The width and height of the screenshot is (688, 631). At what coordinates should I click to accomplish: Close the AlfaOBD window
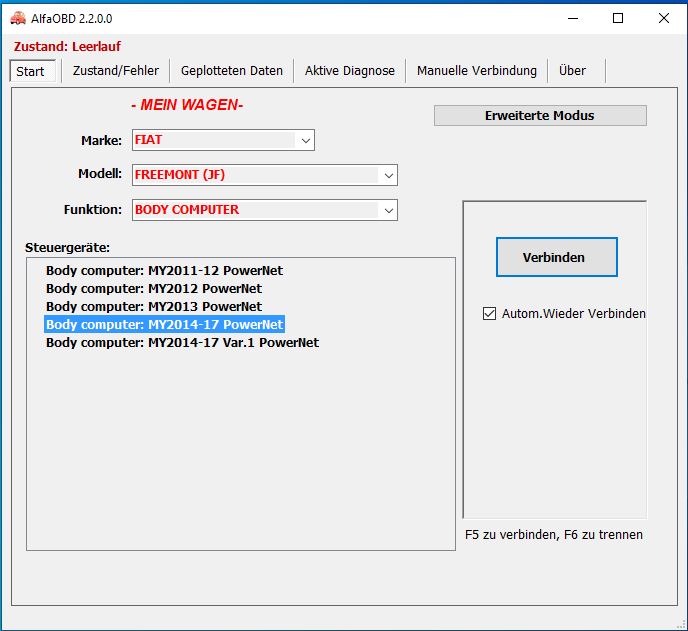[664, 17]
